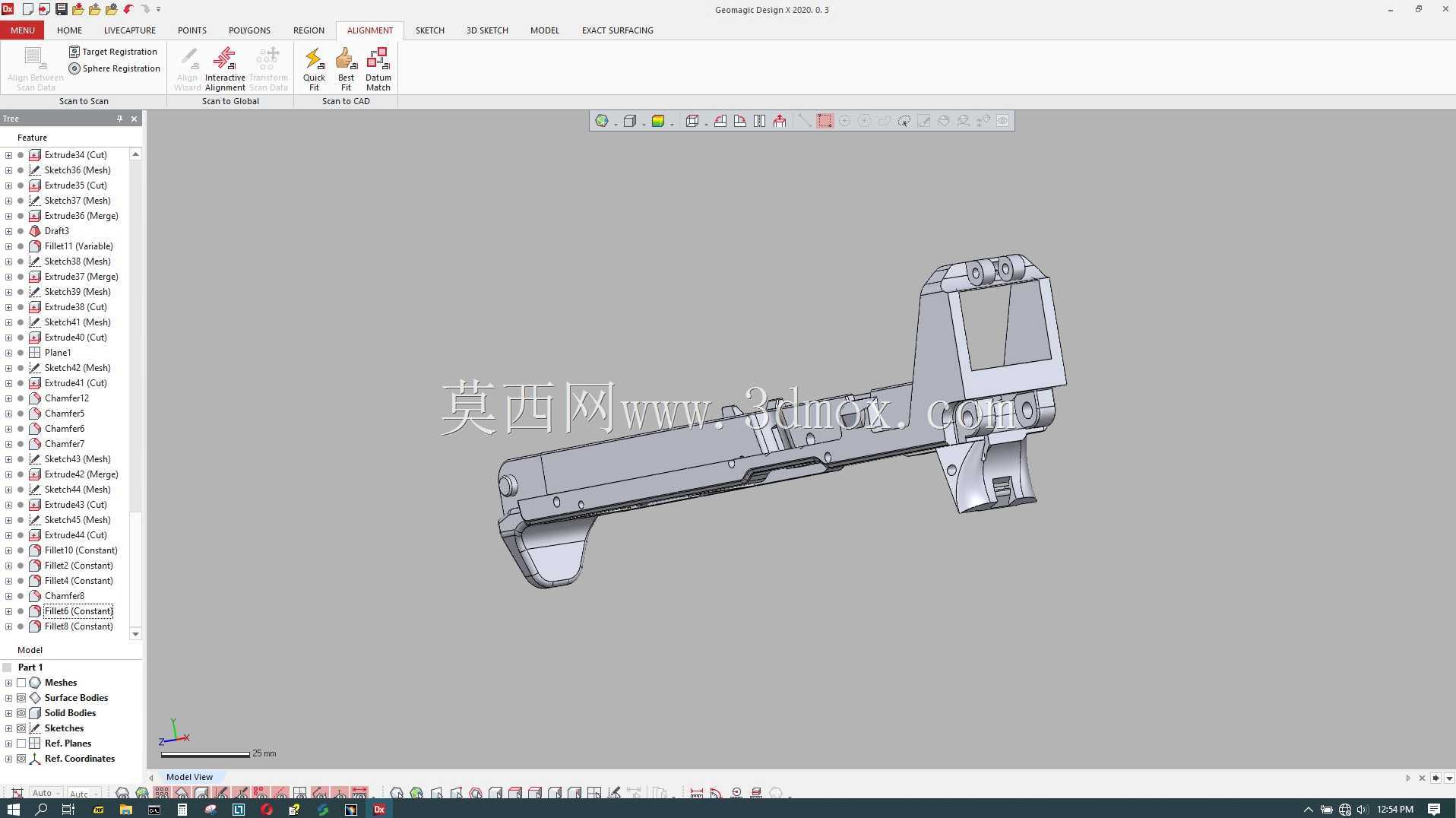Image resolution: width=1456 pixels, height=818 pixels.
Task: Click the wireframe viewpoint cube icon
Action: point(692,121)
